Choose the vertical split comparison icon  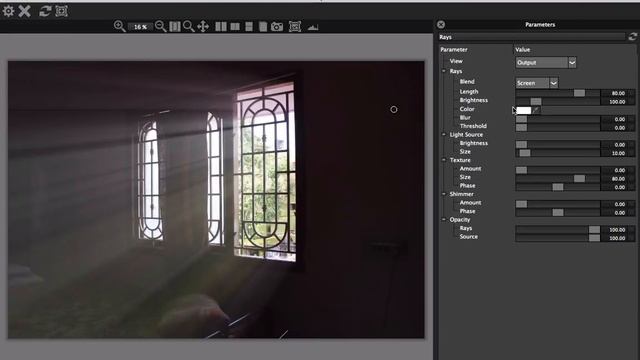[x=235, y=27]
